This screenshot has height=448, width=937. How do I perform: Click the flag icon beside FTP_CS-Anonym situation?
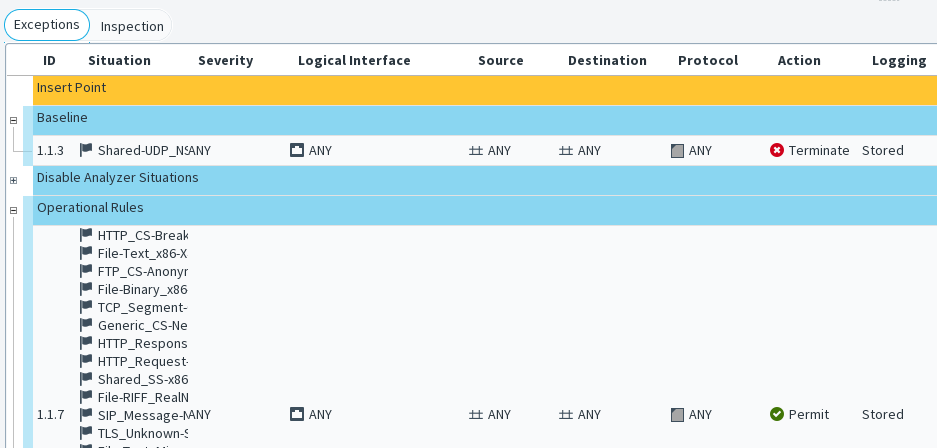point(87,271)
